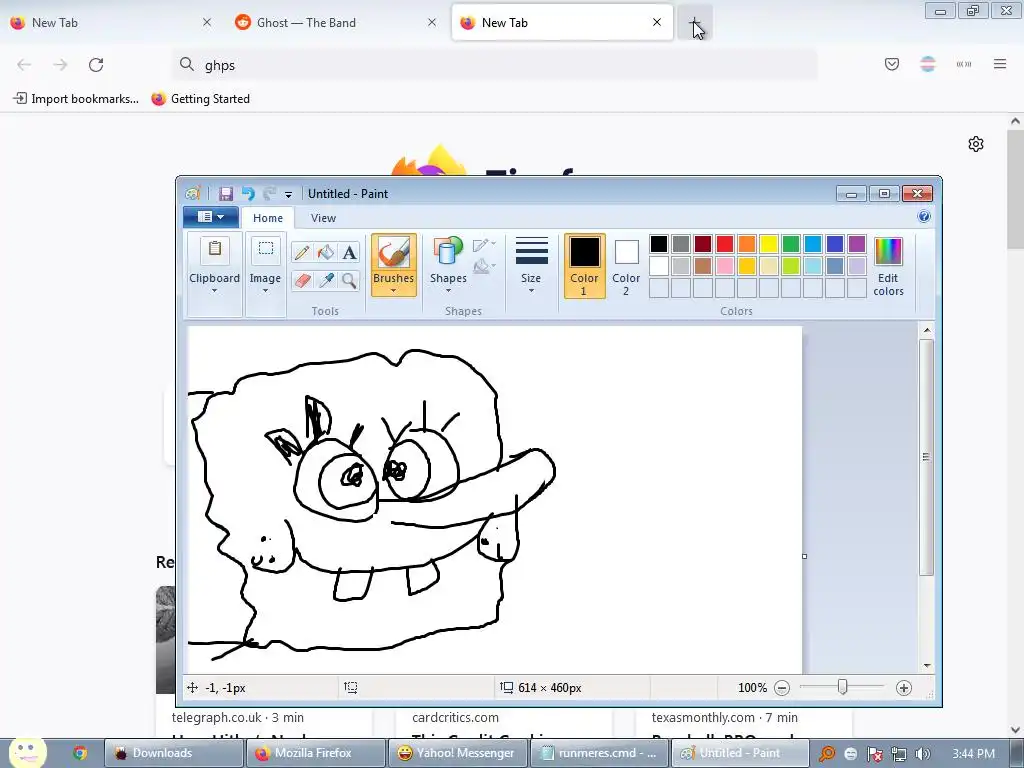This screenshot has width=1024, height=768.
Task: Click Chrome icon in the taskbar
Action: pyautogui.click(x=80, y=753)
